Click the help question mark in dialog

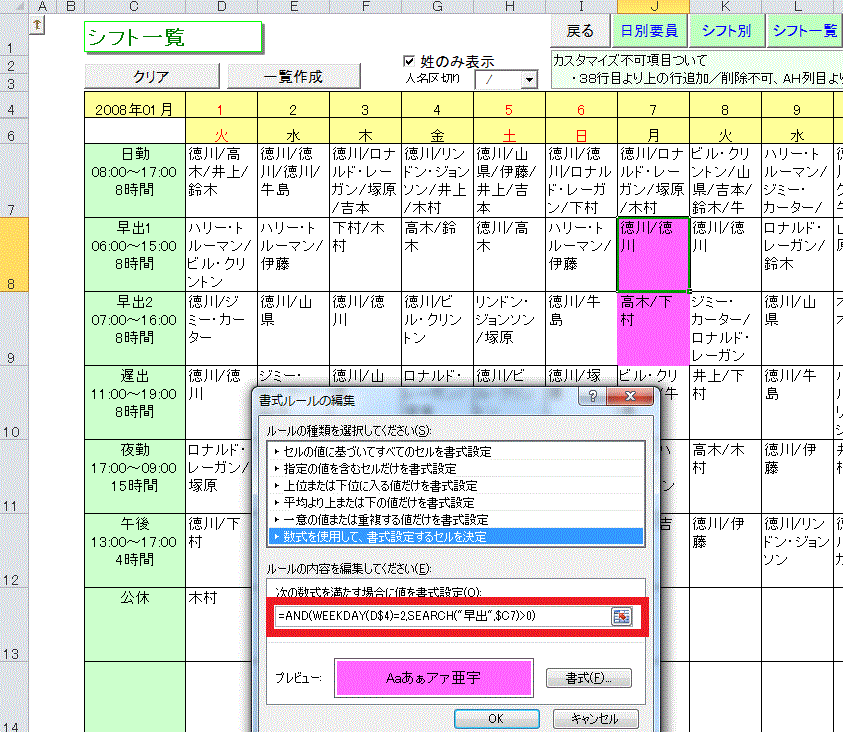coord(593,398)
